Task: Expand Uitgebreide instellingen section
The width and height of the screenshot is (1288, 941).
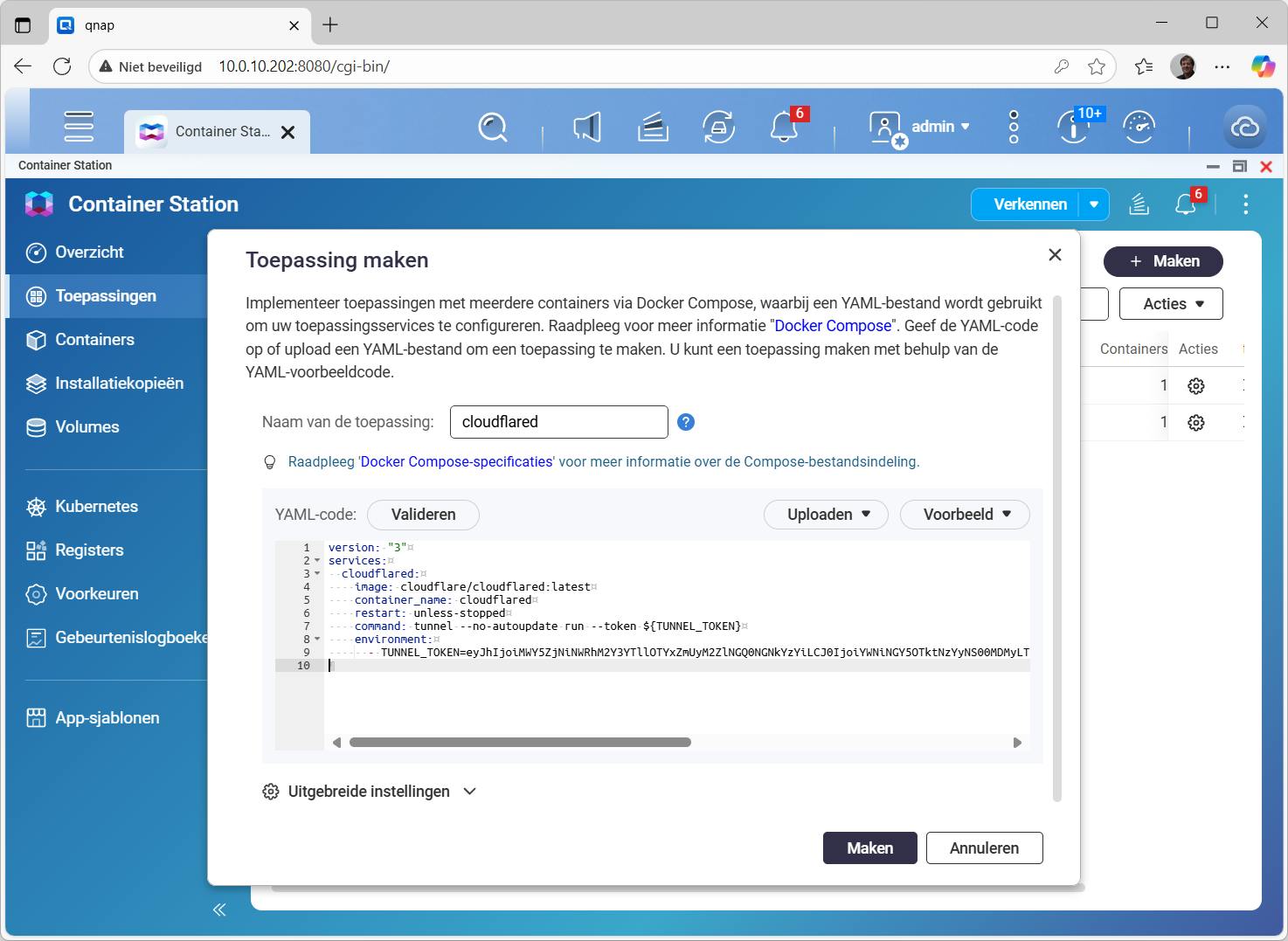Action: [370, 792]
